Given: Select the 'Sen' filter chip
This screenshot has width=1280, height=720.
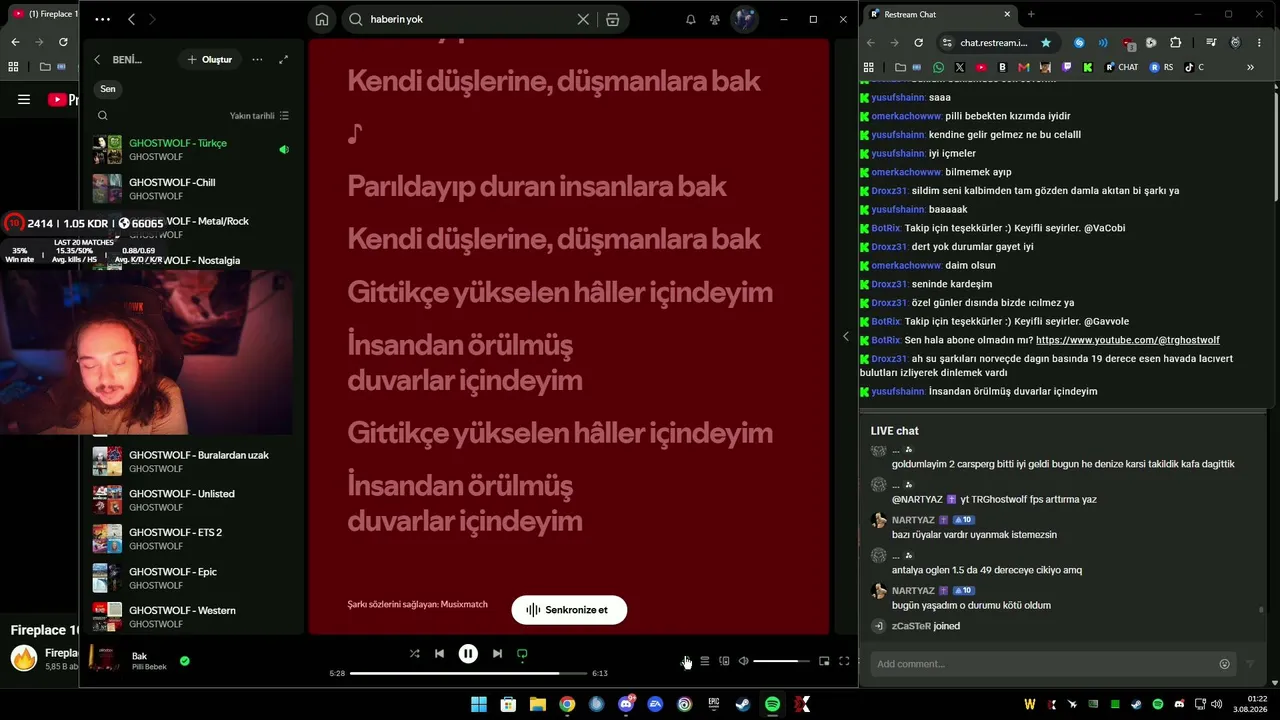Looking at the screenshot, I should click(x=107, y=89).
